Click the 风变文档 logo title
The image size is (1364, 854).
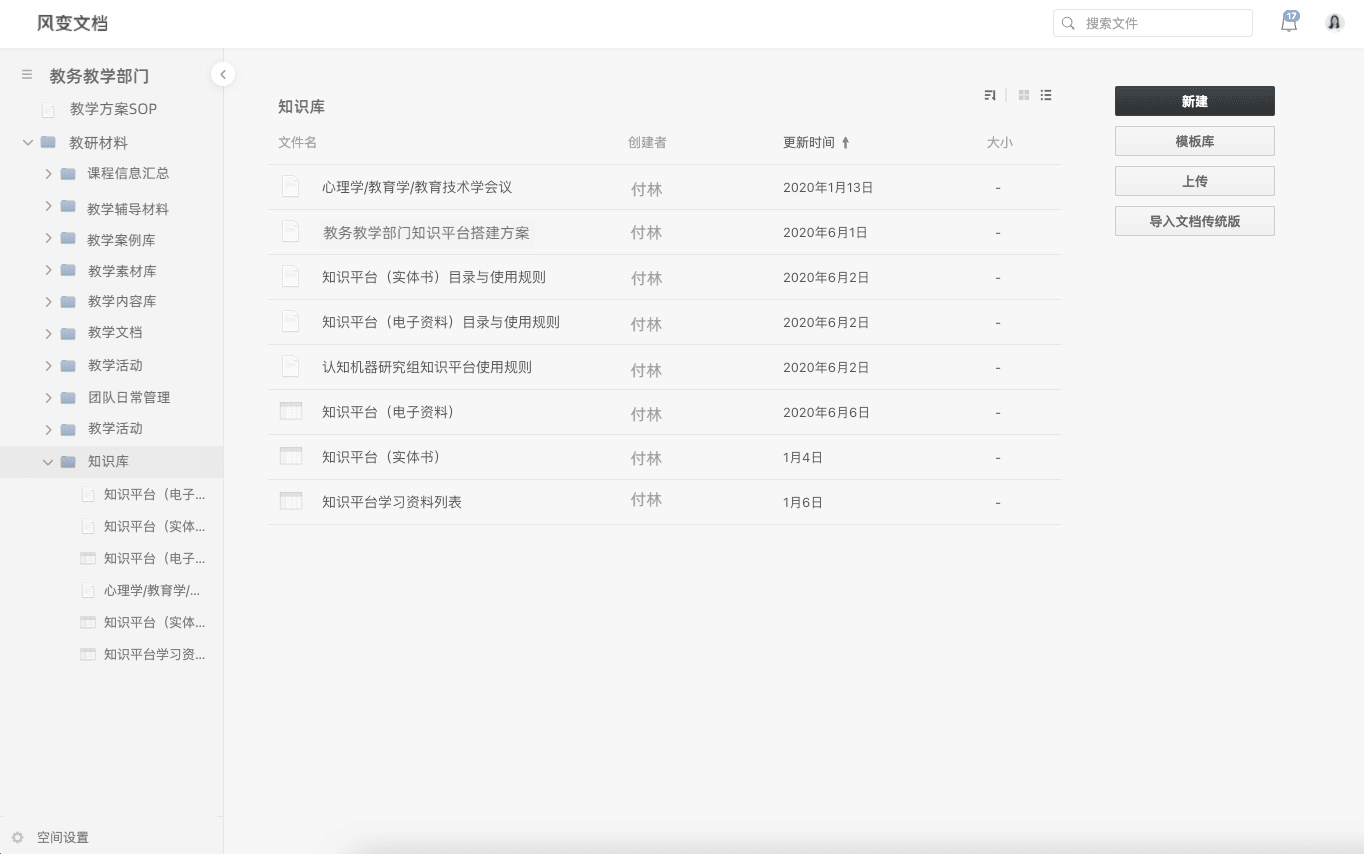pos(72,23)
